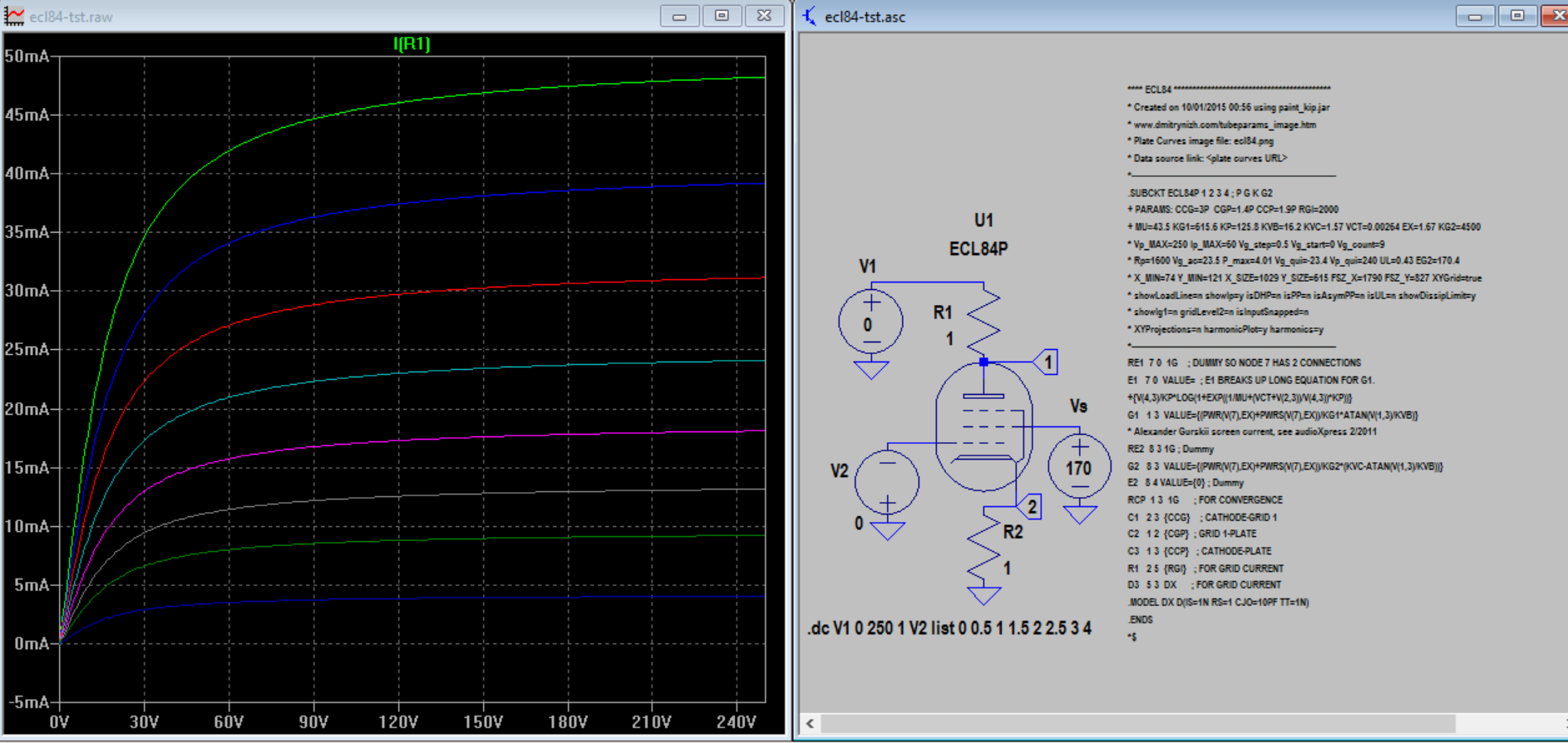This screenshot has height=743, width=1568.
Task: Click the -5mA vertical axis label
Action: tap(28, 702)
